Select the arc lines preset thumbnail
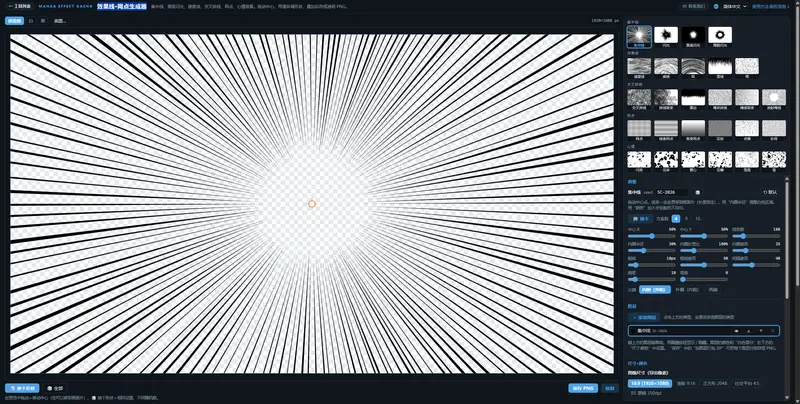Screen dimensions: 800x404 (x=693, y=67)
